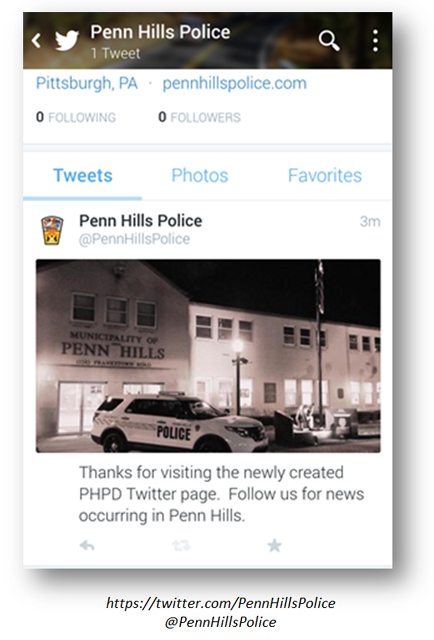
Task: Open the Favorites tab
Action: coord(325,176)
